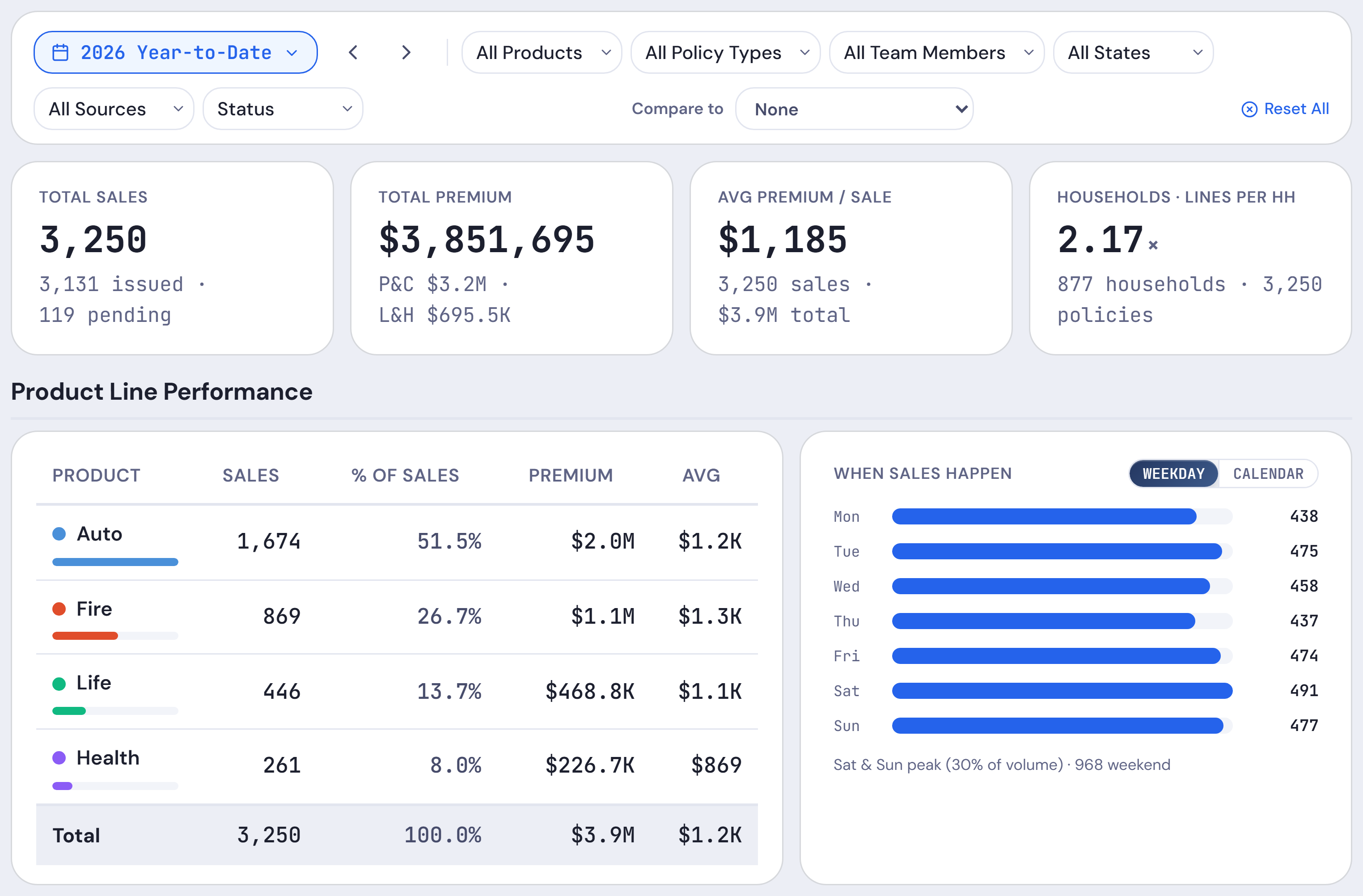Click the next period arrow
Screen dimensions: 1363x896
[x=406, y=53]
